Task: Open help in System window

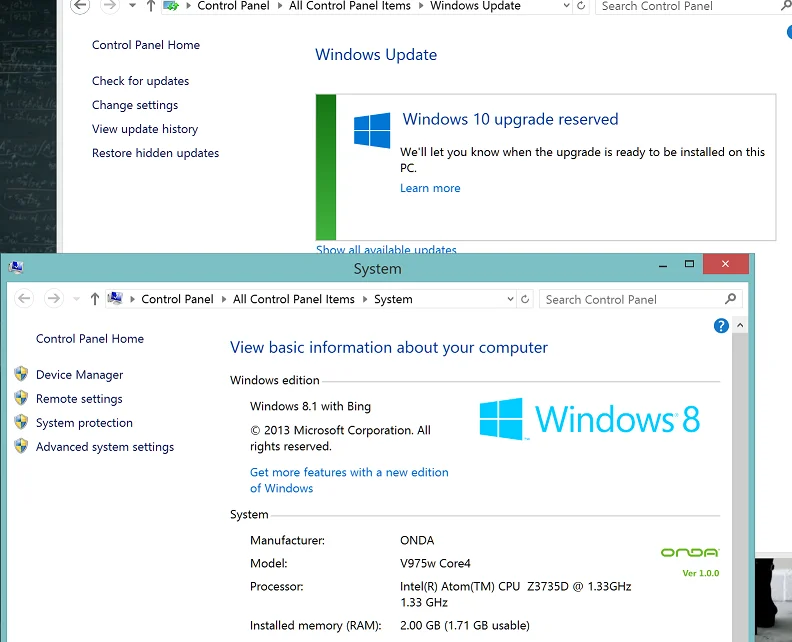Action: click(721, 326)
